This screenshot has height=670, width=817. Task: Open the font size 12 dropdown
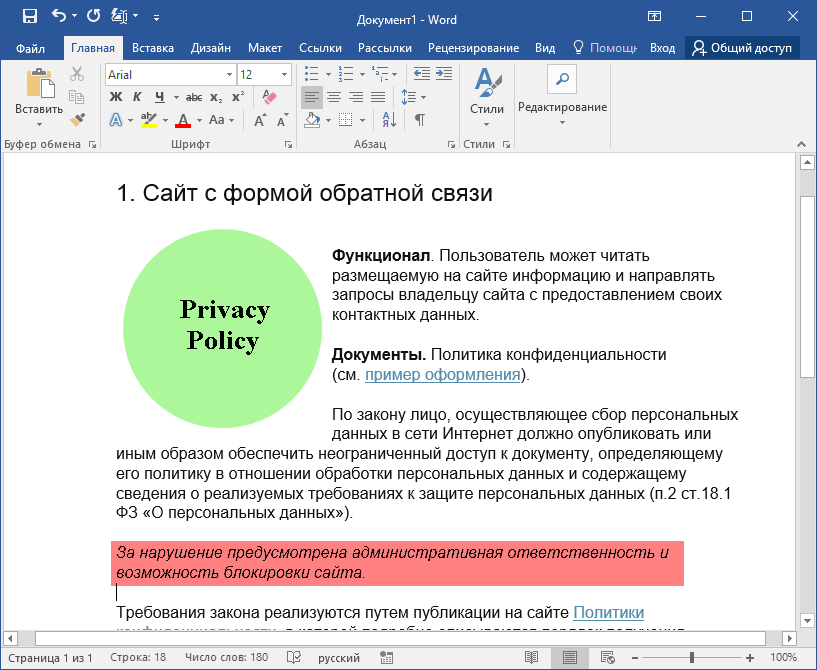coord(284,75)
